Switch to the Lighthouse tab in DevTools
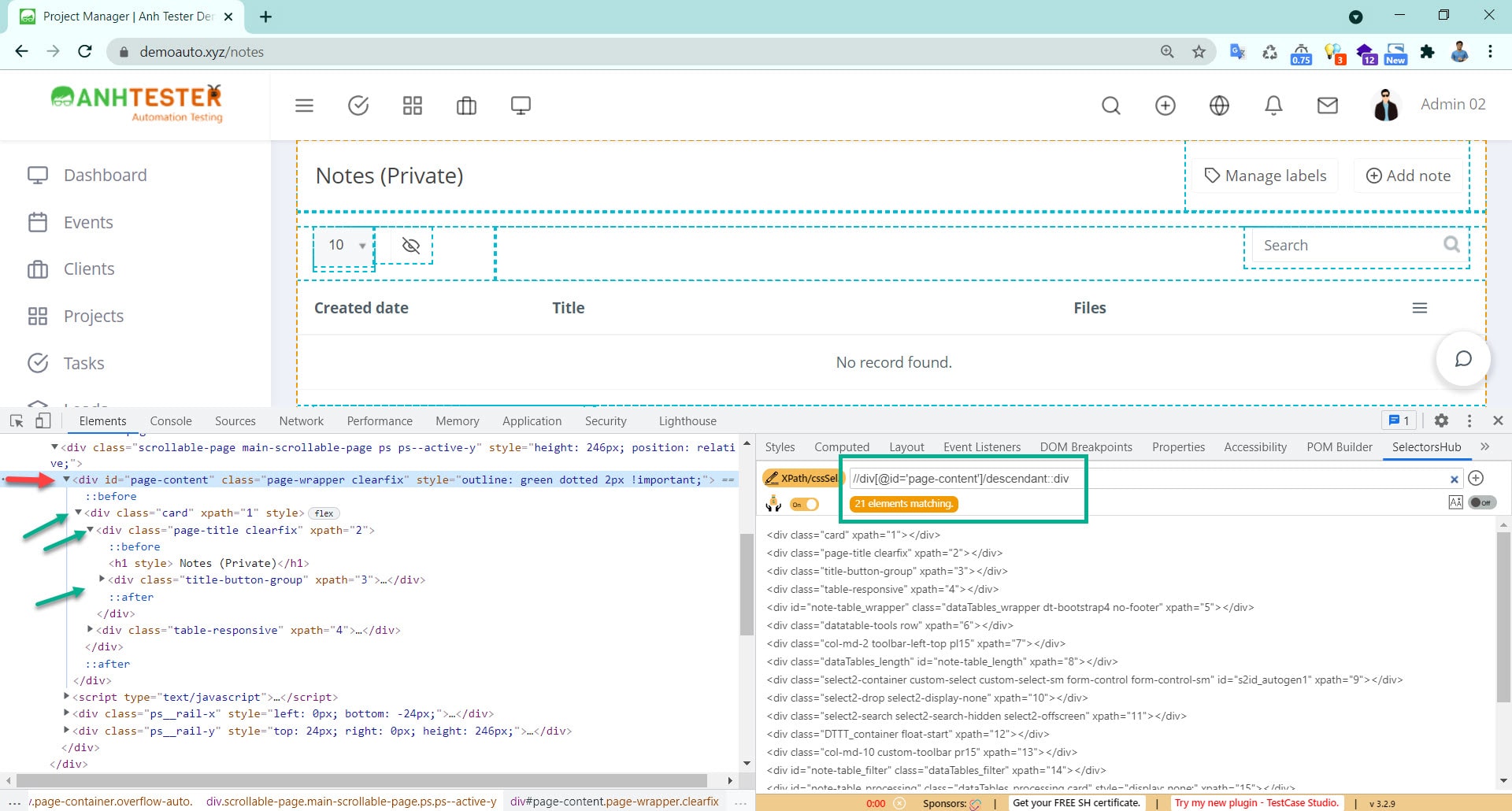This screenshot has width=1512, height=811. tap(687, 421)
